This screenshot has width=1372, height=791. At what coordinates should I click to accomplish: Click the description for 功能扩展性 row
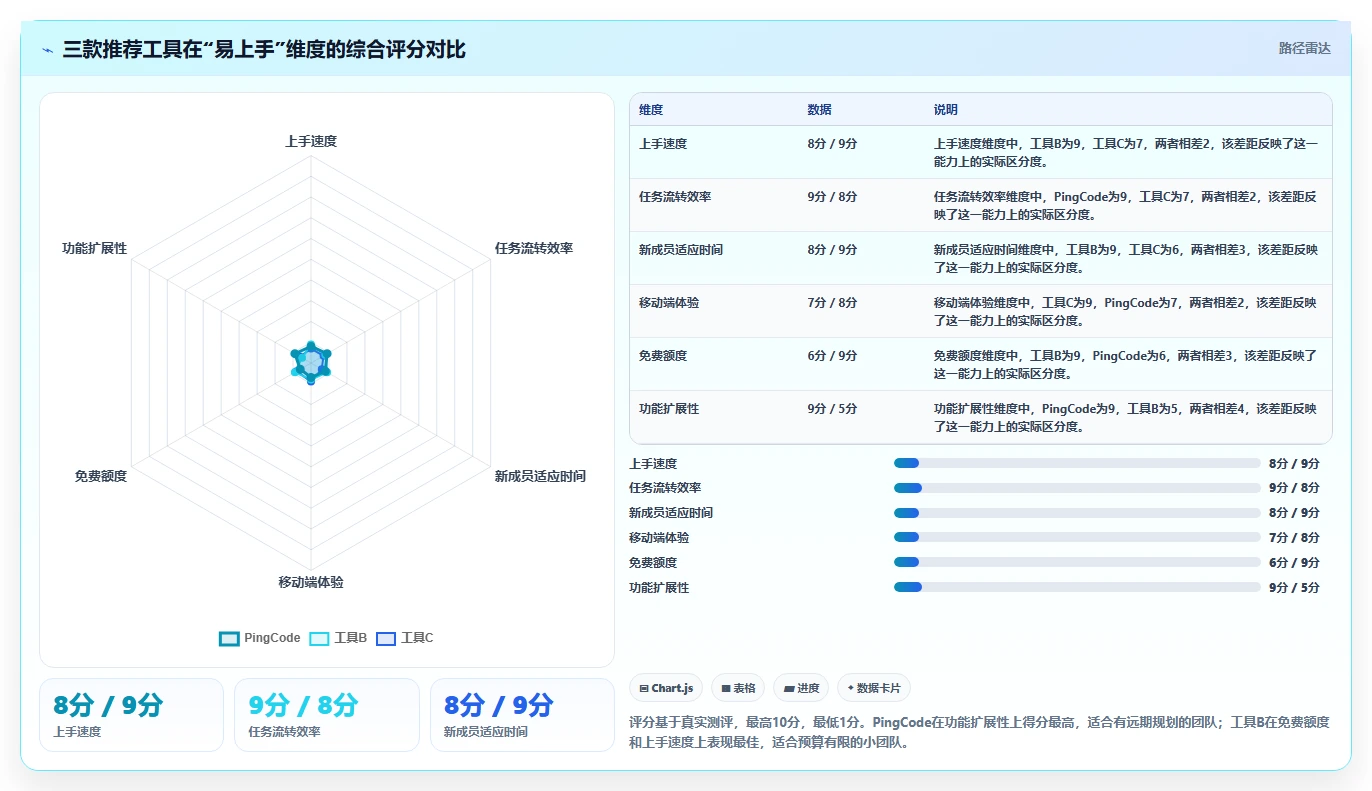[1127, 418]
